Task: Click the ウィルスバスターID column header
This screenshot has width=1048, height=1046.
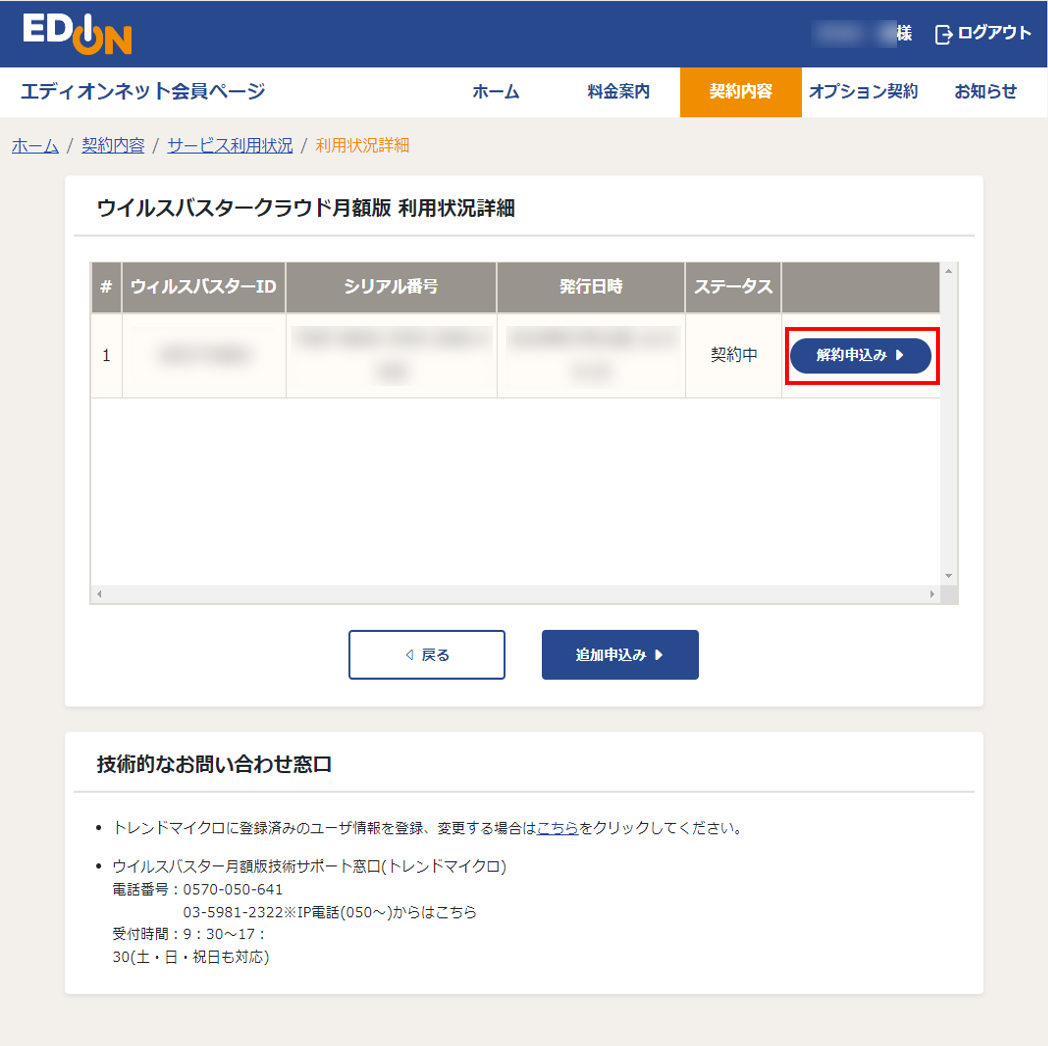Action: coord(204,287)
